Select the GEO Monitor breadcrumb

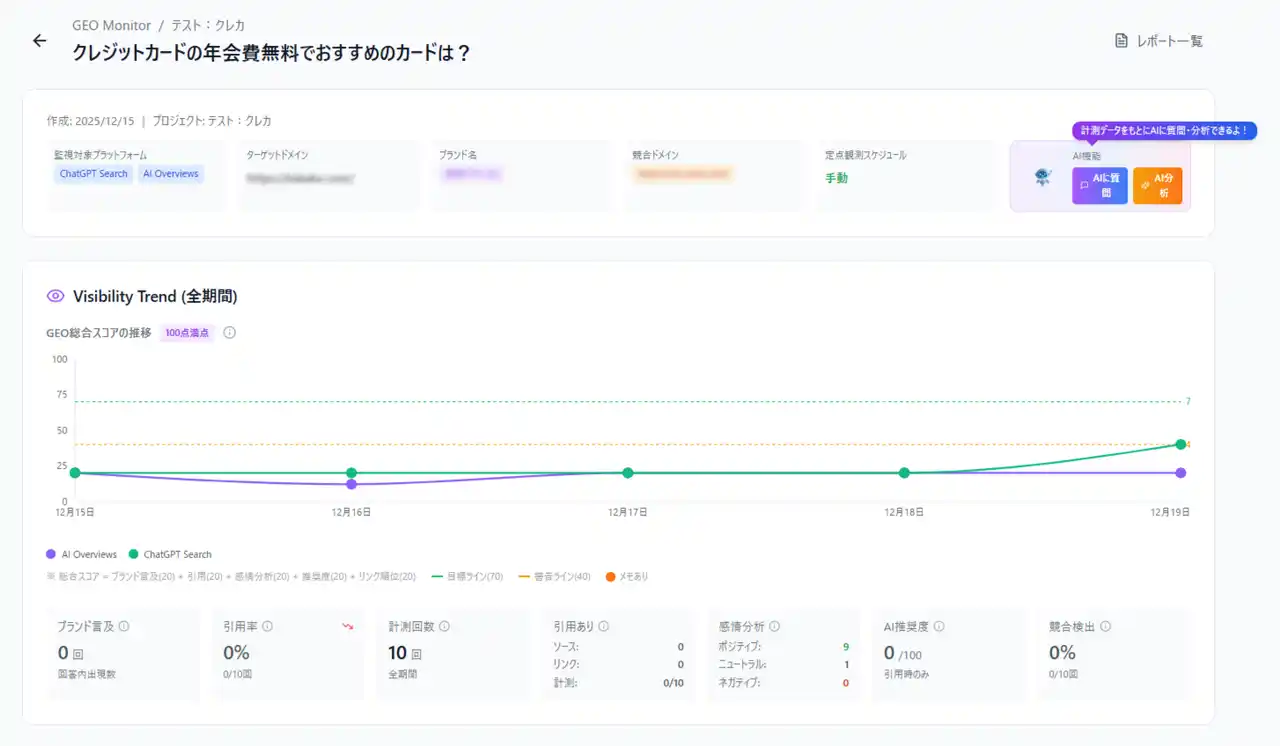(x=111, y=25)
